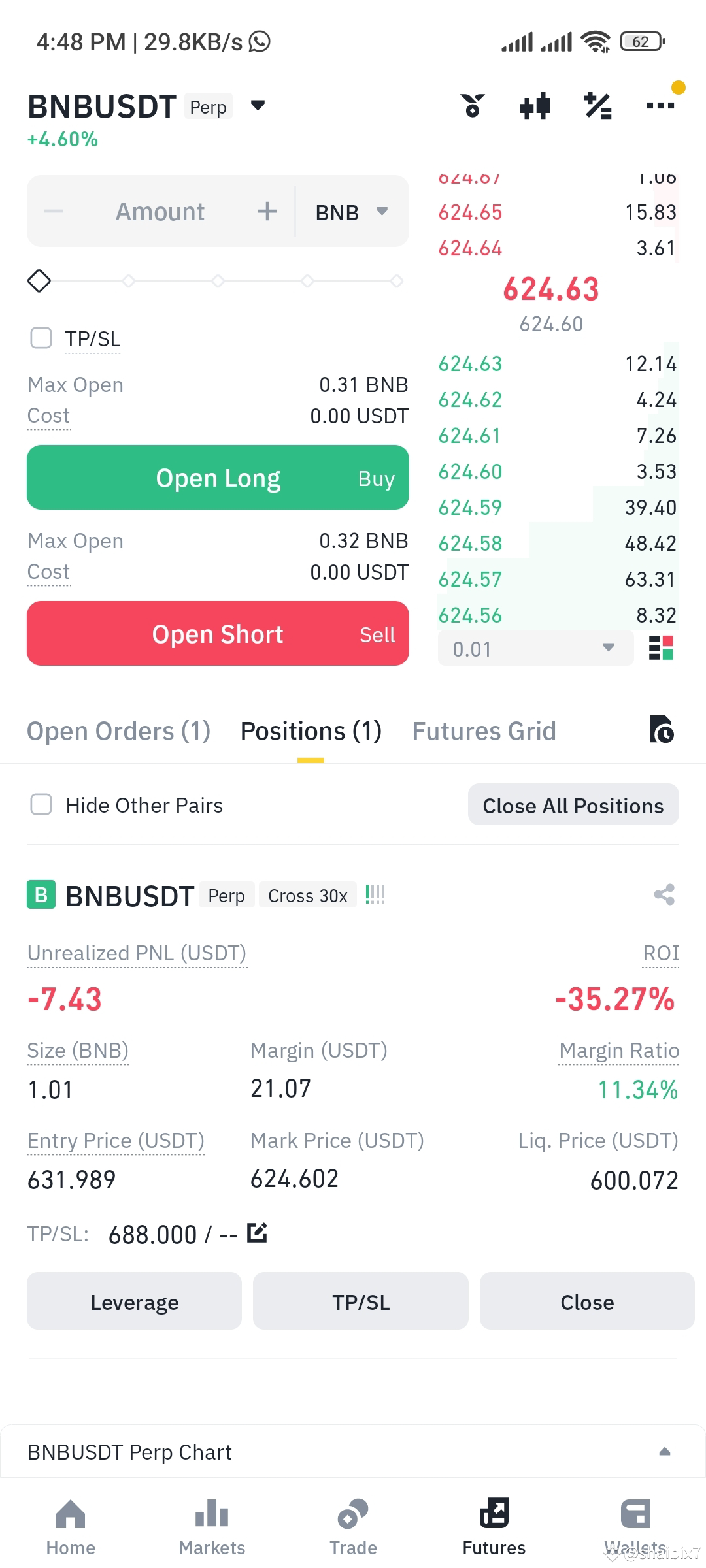The width and height of the screenshot is (706, 1568).
Task: Edit the position TP/SL value
Action: pos(257,1233)
